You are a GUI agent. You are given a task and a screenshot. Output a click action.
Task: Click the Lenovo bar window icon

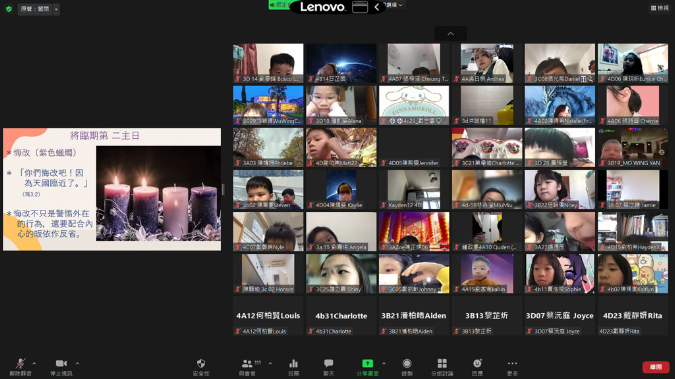360,7
